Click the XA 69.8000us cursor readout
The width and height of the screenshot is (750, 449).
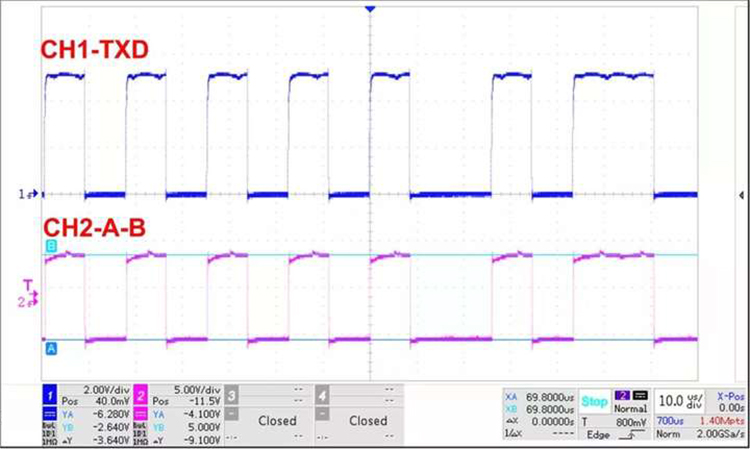click(540, 397)
